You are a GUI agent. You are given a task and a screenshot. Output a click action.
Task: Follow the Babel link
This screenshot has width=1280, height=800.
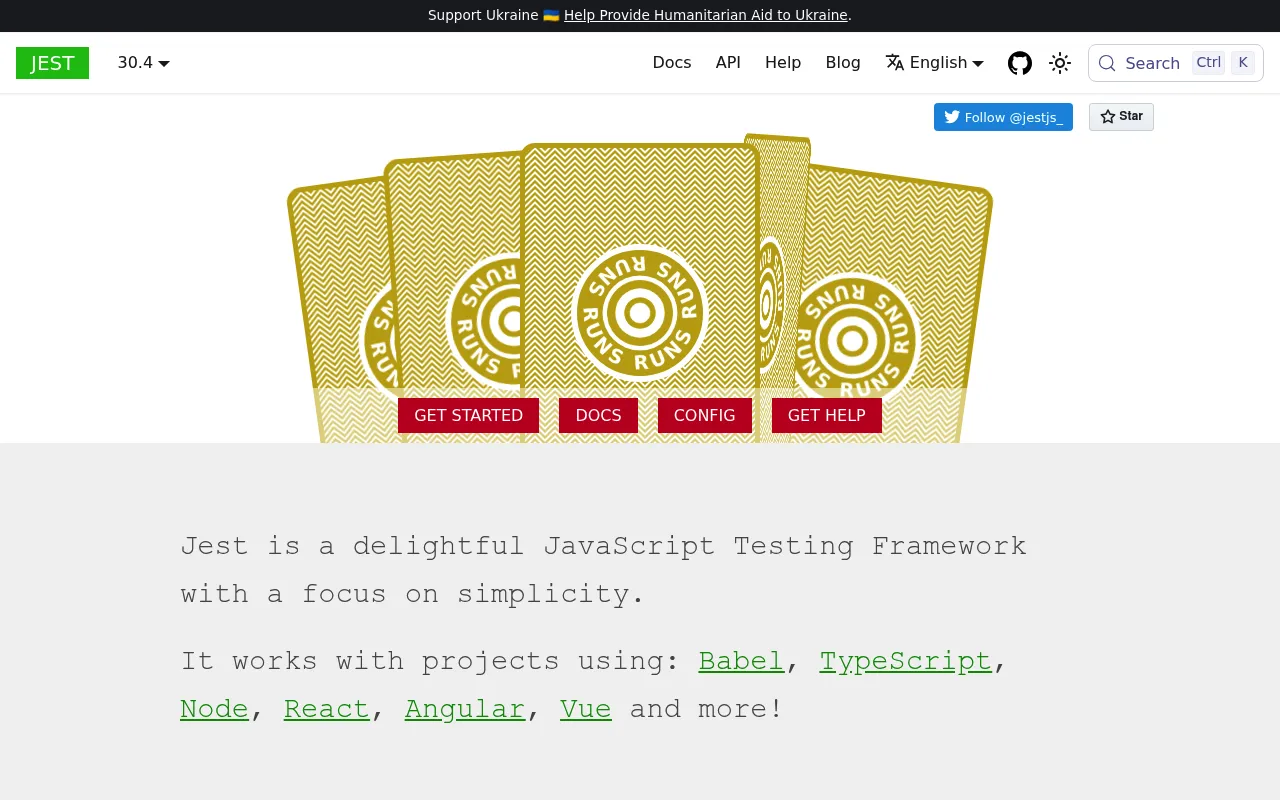point(741,661)
